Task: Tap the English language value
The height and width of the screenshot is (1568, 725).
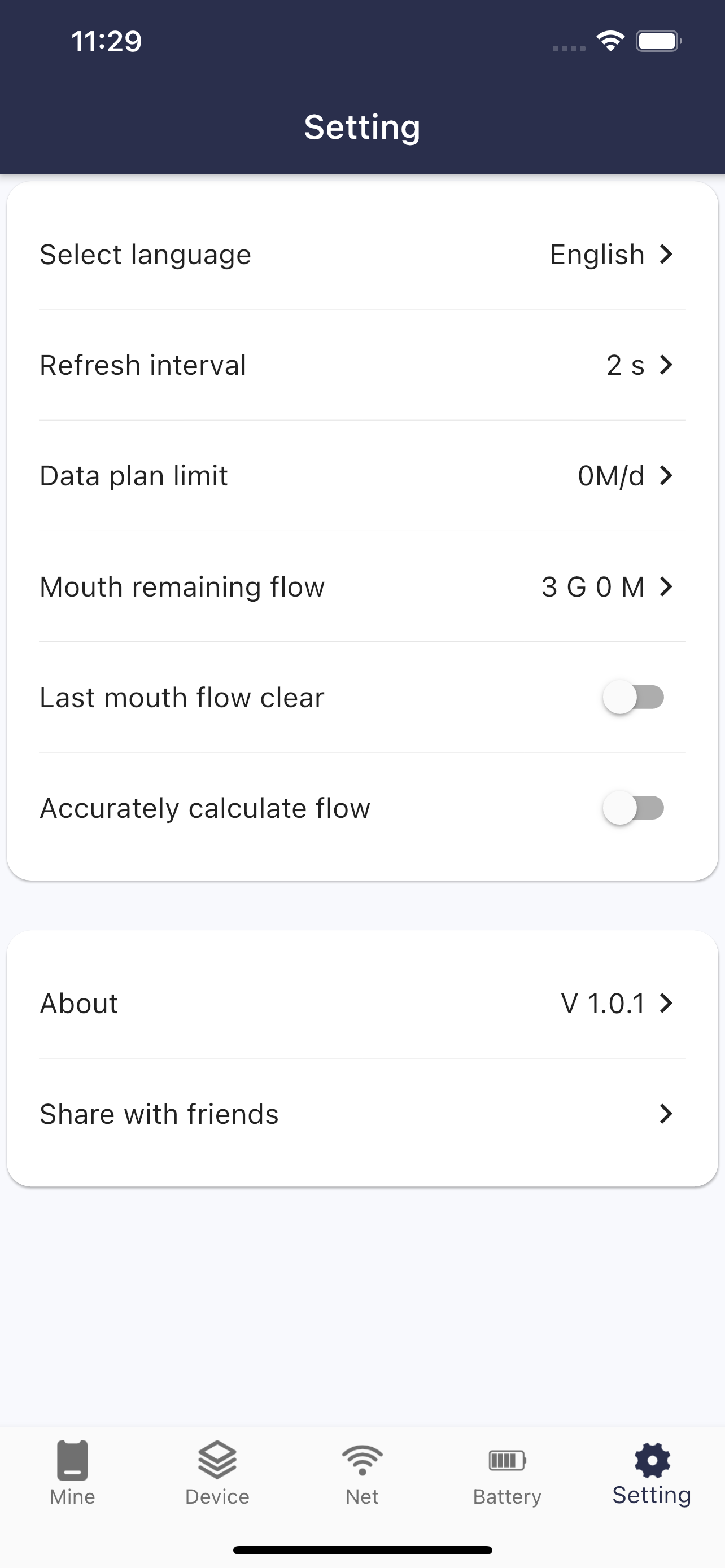Action: 597,255
